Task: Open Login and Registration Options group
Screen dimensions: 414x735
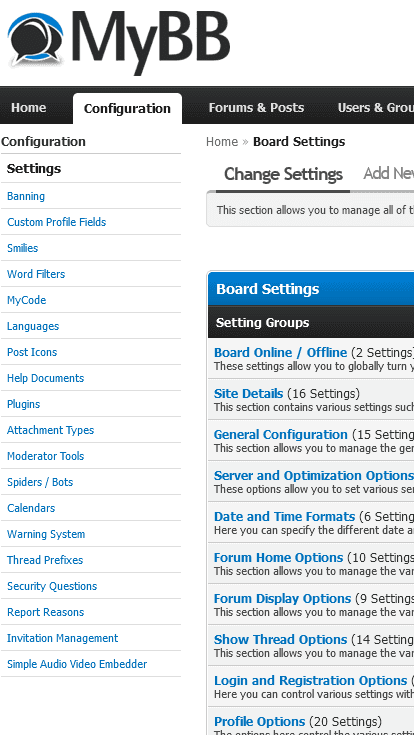Action: coord(310,681)
